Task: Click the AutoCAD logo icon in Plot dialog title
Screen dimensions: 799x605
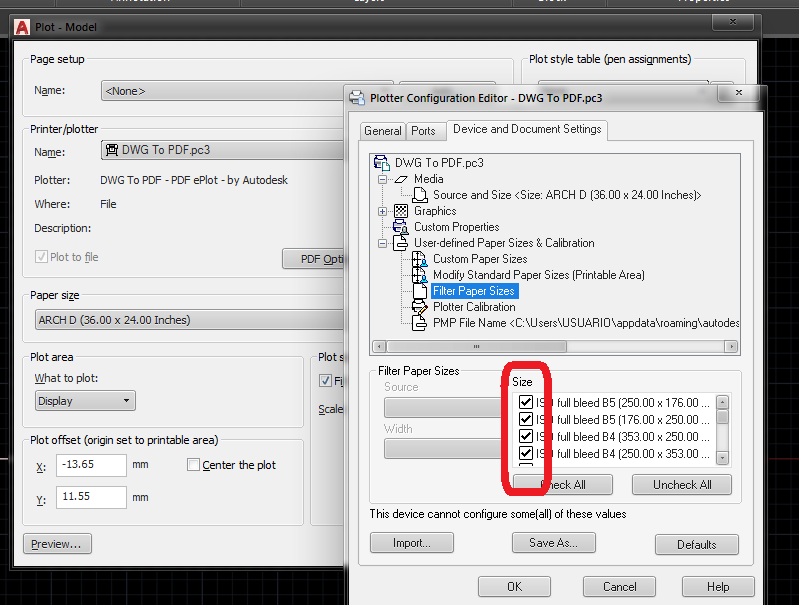Action: point(22,27)
